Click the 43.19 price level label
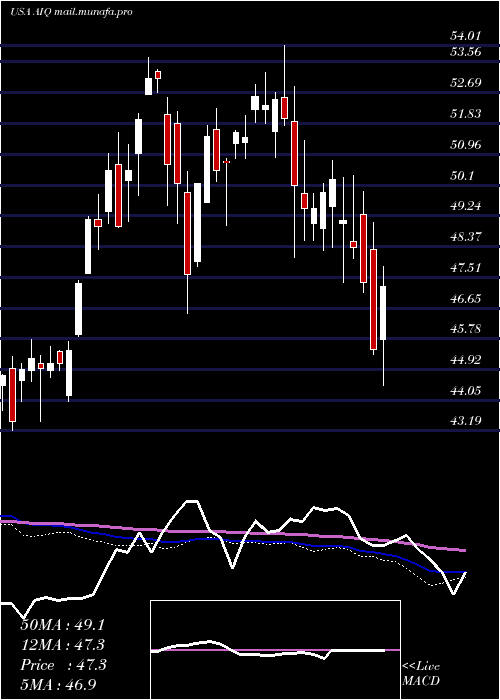The width and height of the screenshot is (500, 700). coord(466,421)
